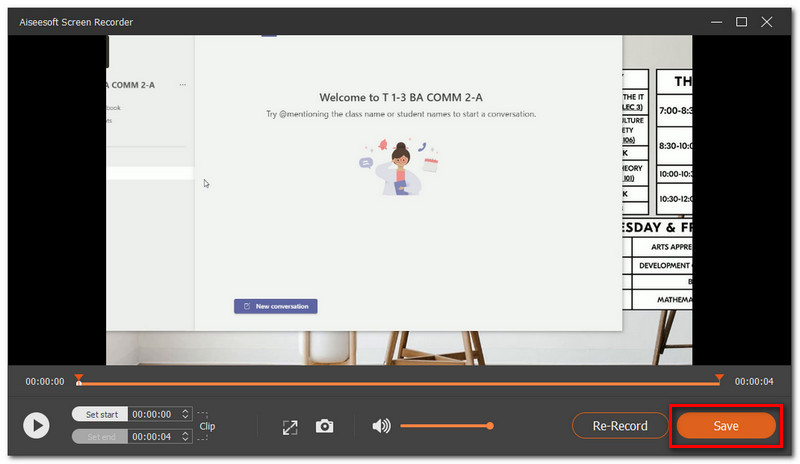Mute audio with the speaker icon
800x464 pixels.
click(x=381, y=426)
